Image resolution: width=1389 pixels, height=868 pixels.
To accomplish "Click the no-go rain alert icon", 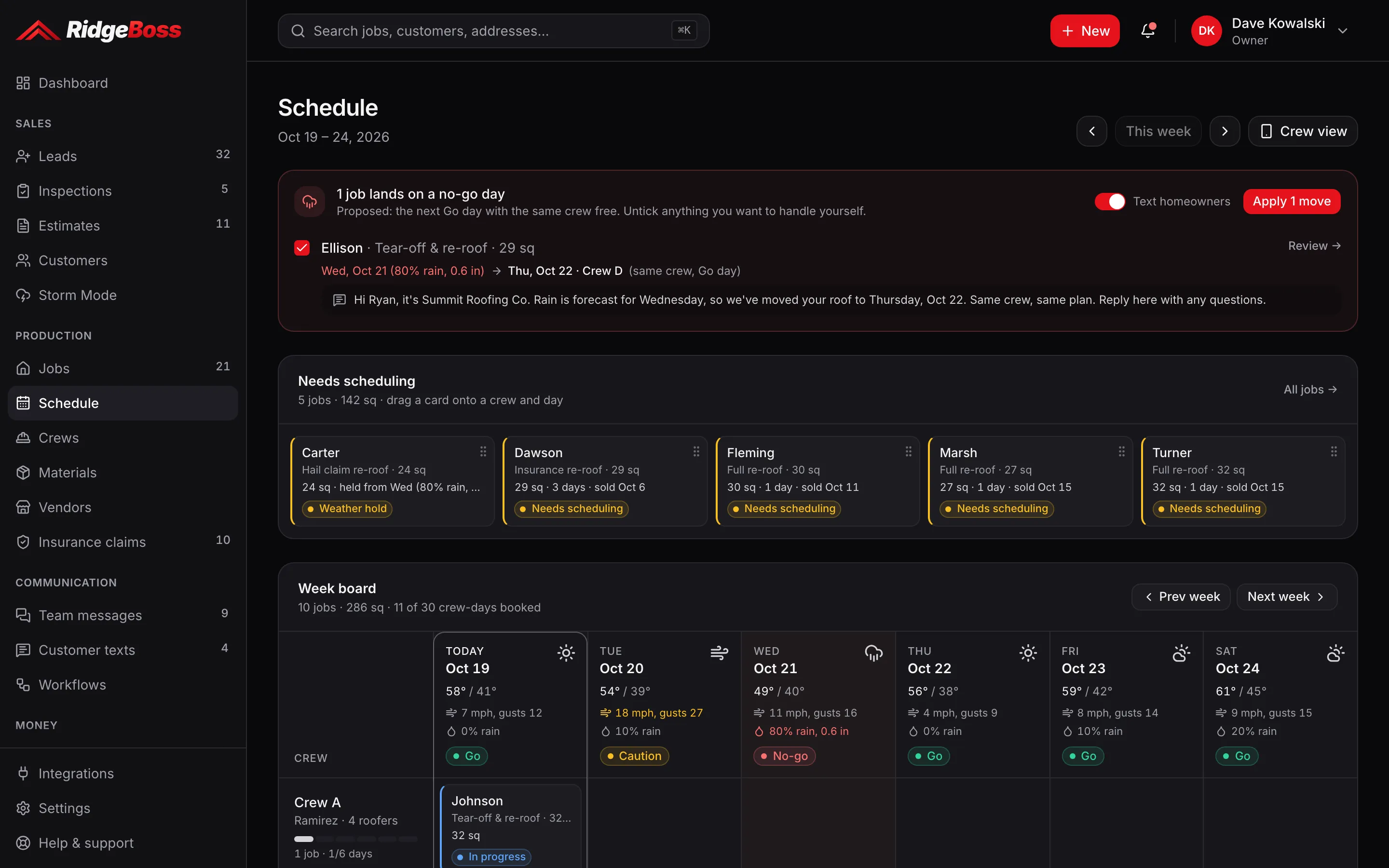I will [x=309, y=202].
